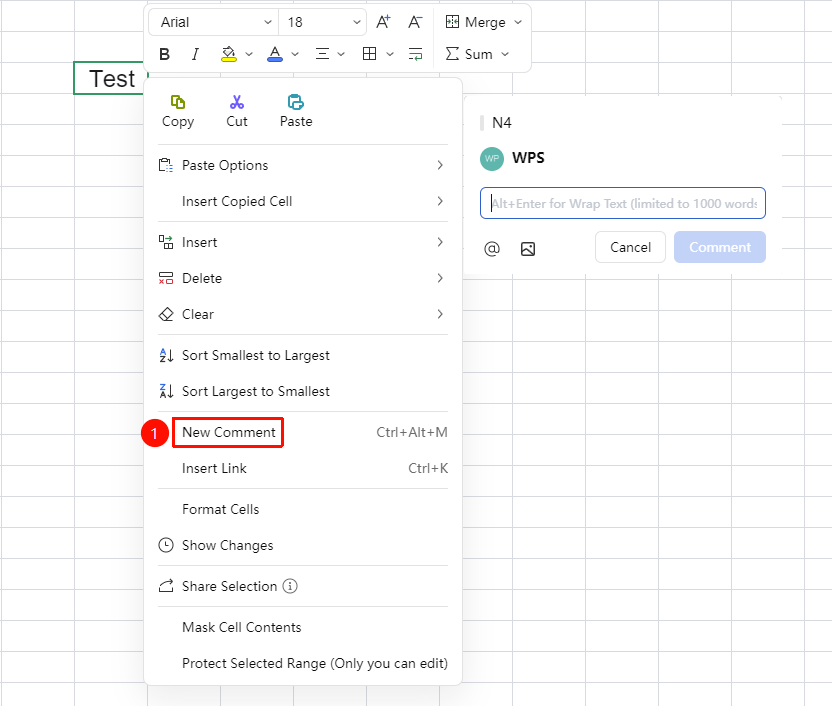832x706 pixels.
Task: Click Paste in the context menu
Action: pyautogui.click(x=296, y=111)
